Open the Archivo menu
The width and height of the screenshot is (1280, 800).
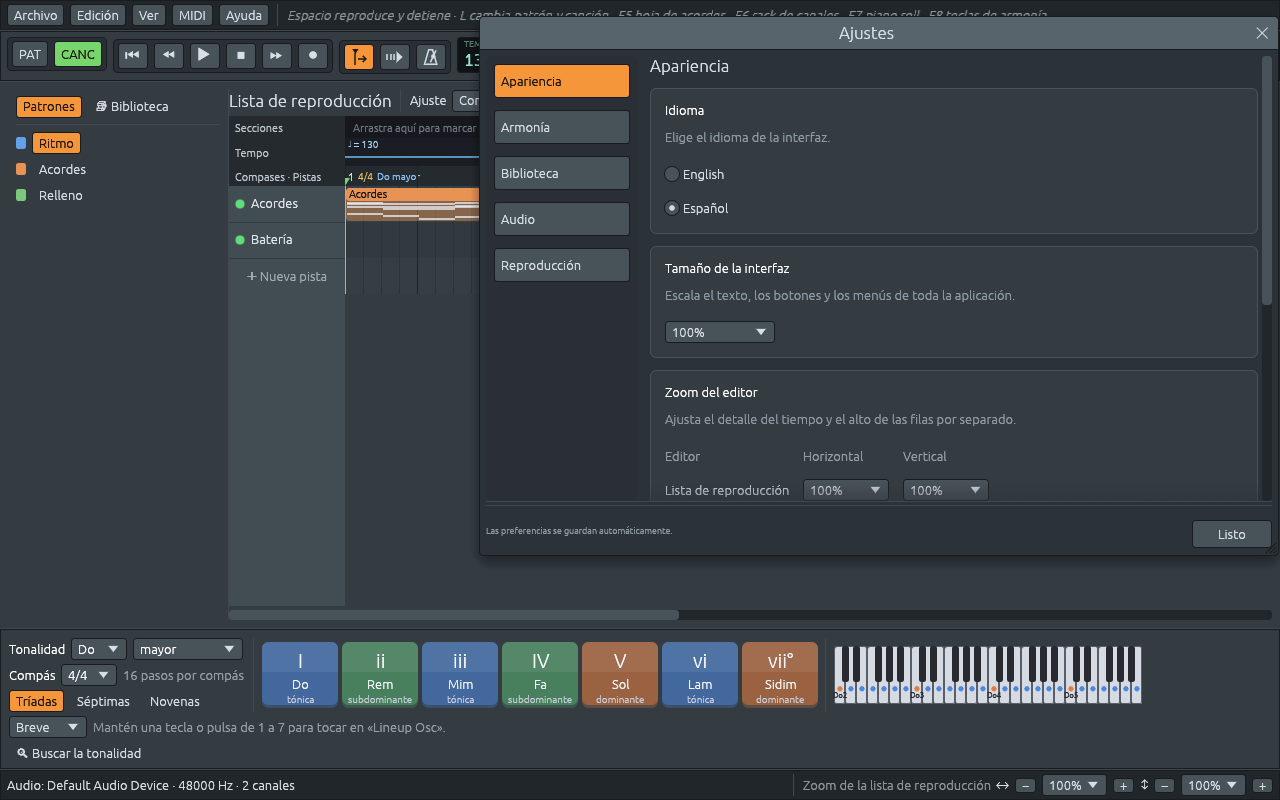[35, 15]
